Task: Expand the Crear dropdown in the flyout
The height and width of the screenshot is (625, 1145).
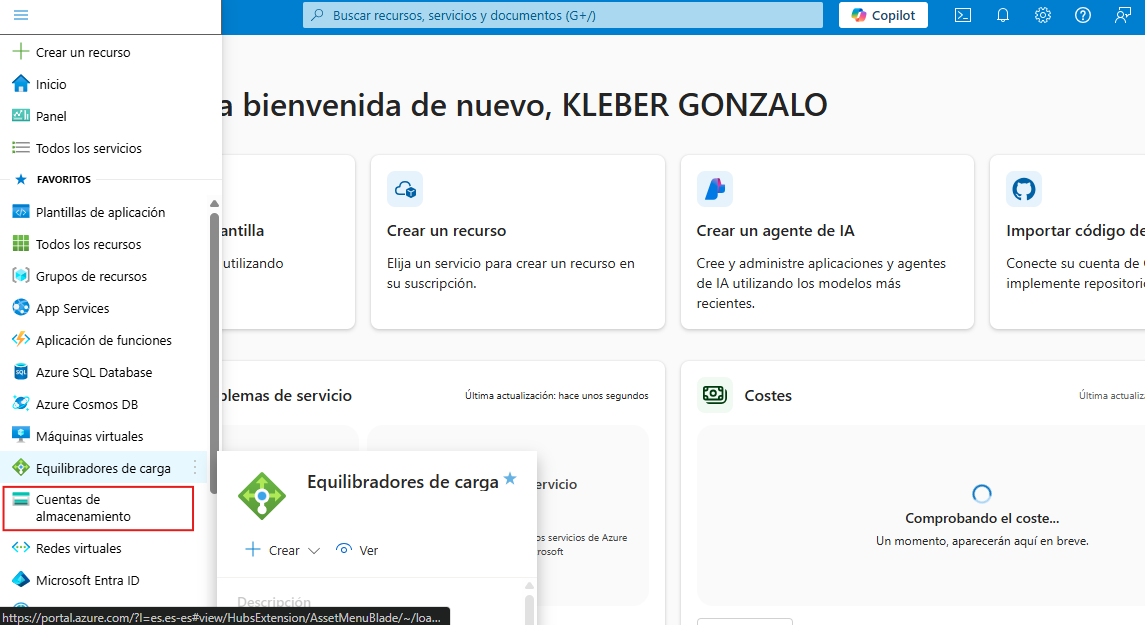Action: 314,551
